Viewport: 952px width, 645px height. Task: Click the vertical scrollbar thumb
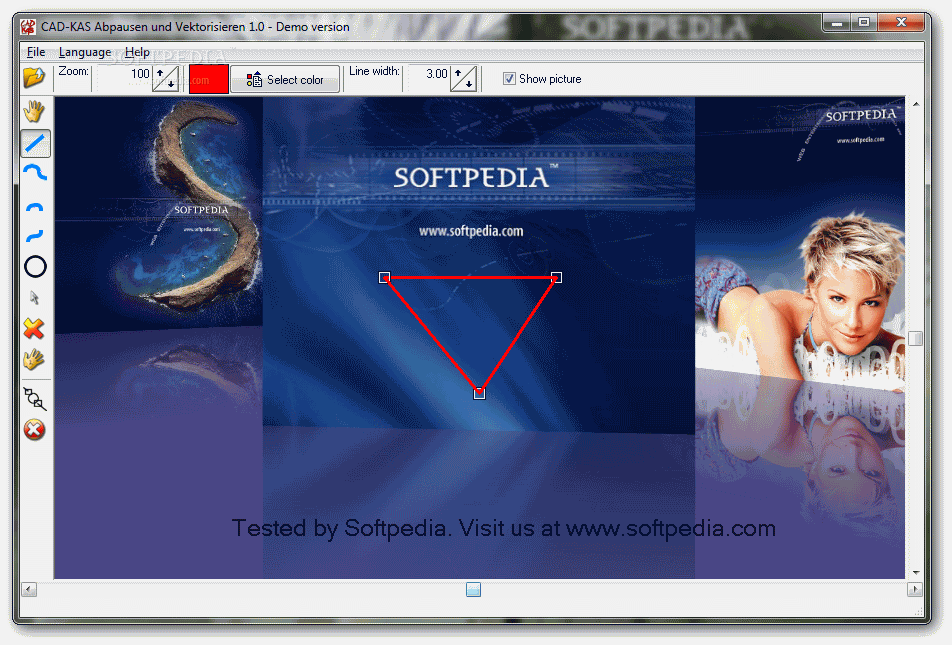tap(916, 338)
